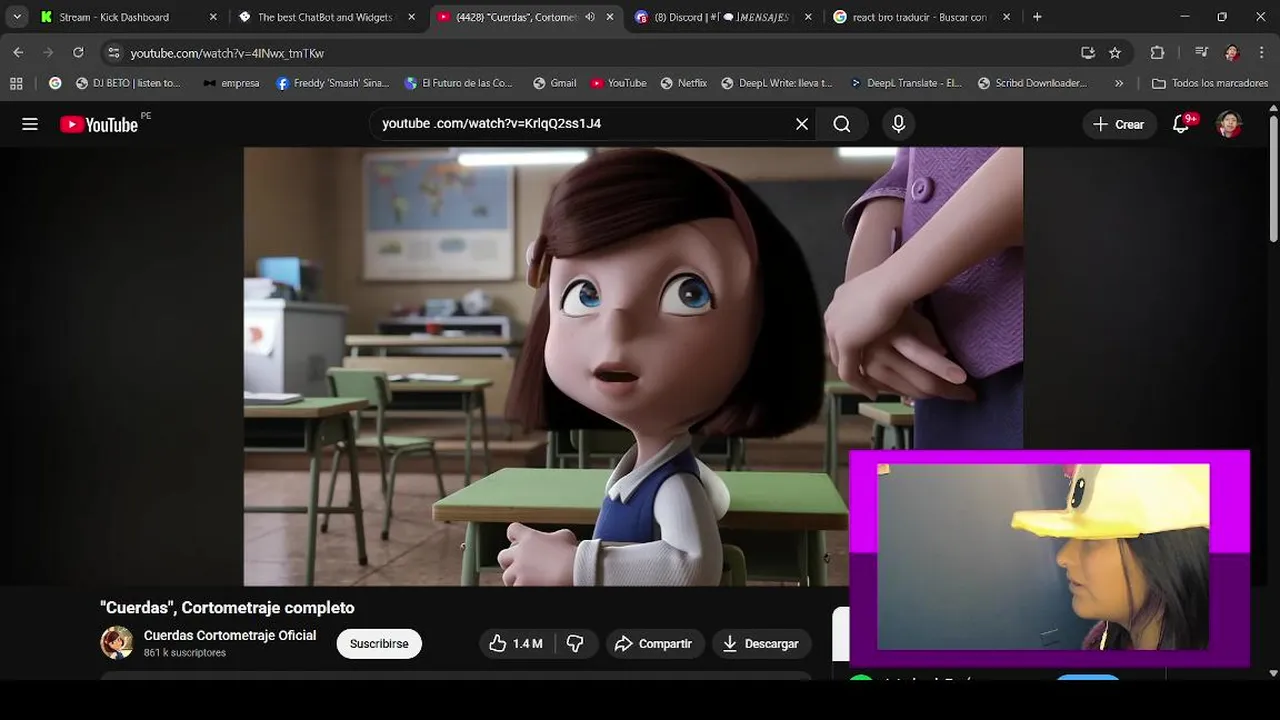Open tab search dropdown arrow

click(17, 17)
